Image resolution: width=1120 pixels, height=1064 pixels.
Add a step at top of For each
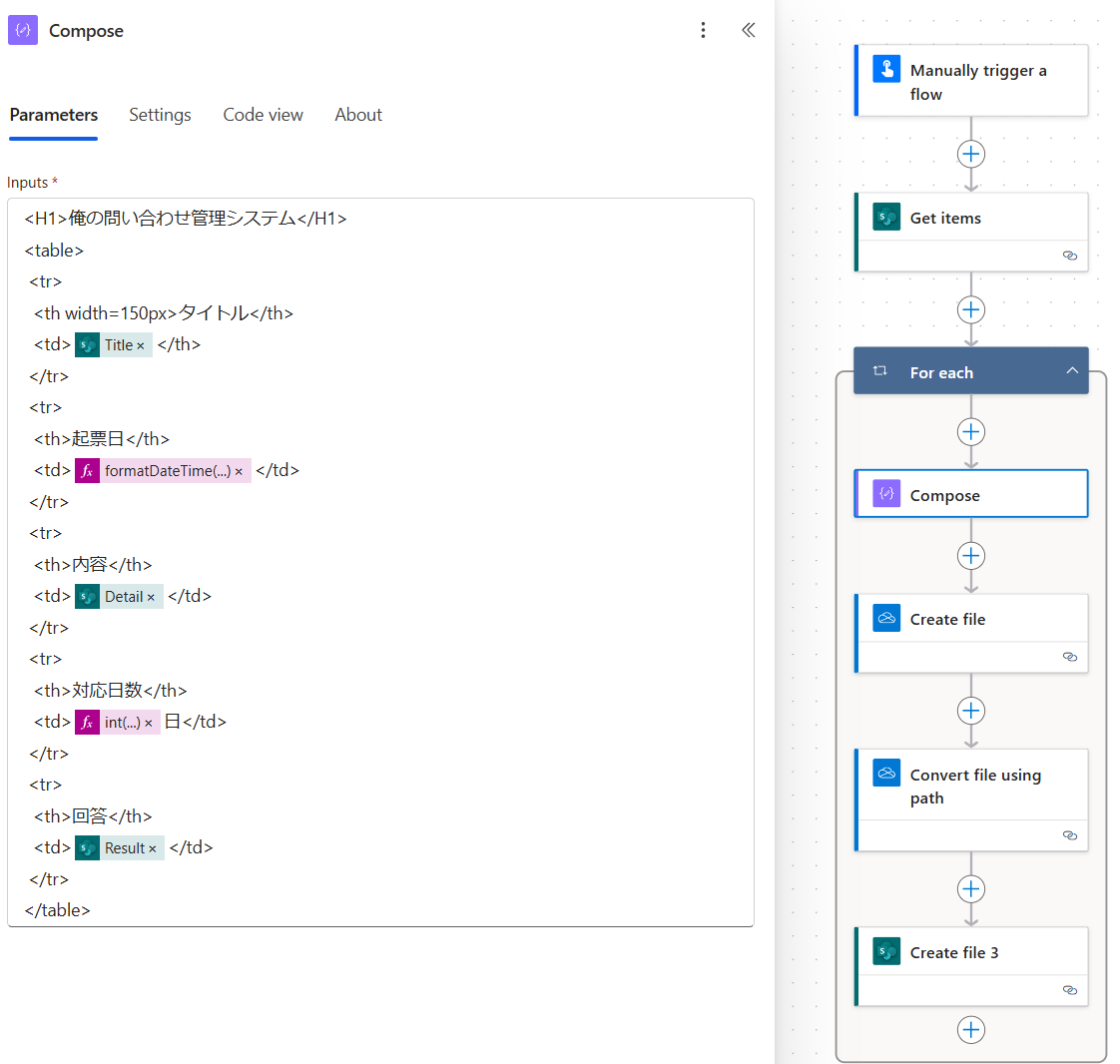970,432
